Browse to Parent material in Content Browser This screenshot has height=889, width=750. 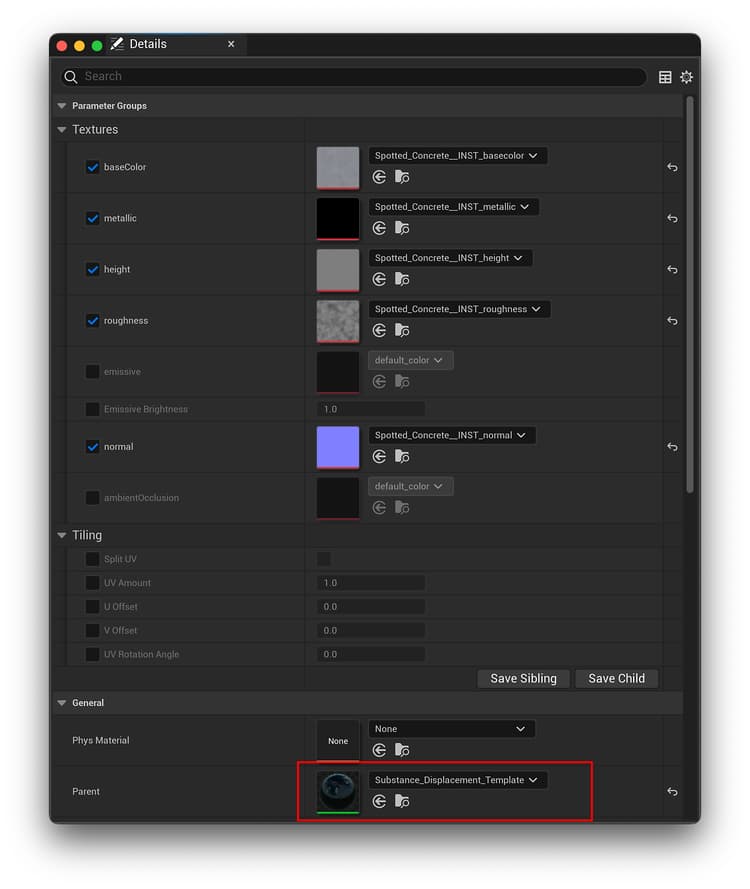point(402,801)
